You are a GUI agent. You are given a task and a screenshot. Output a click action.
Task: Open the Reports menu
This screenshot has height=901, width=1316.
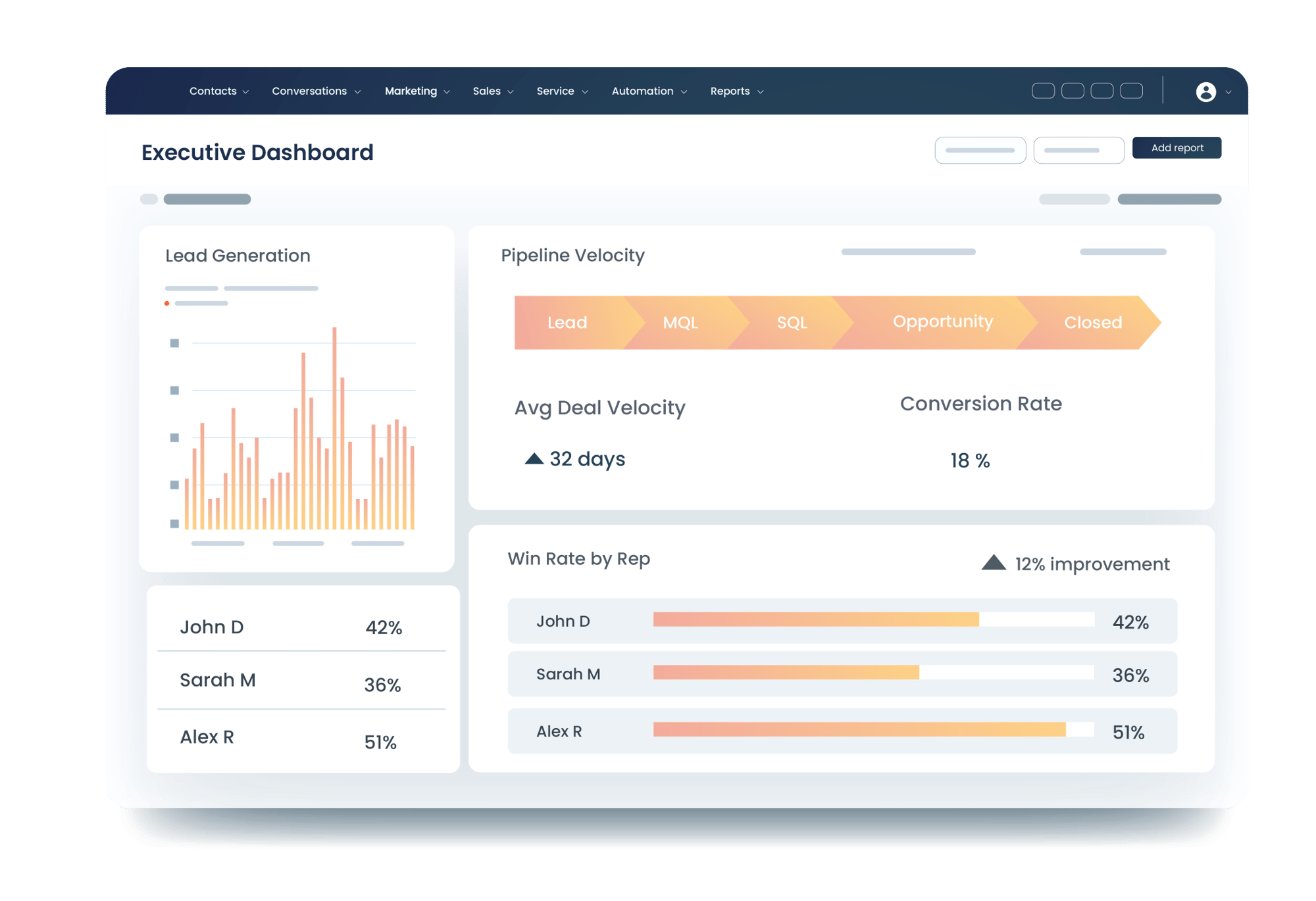click(737, 91)
